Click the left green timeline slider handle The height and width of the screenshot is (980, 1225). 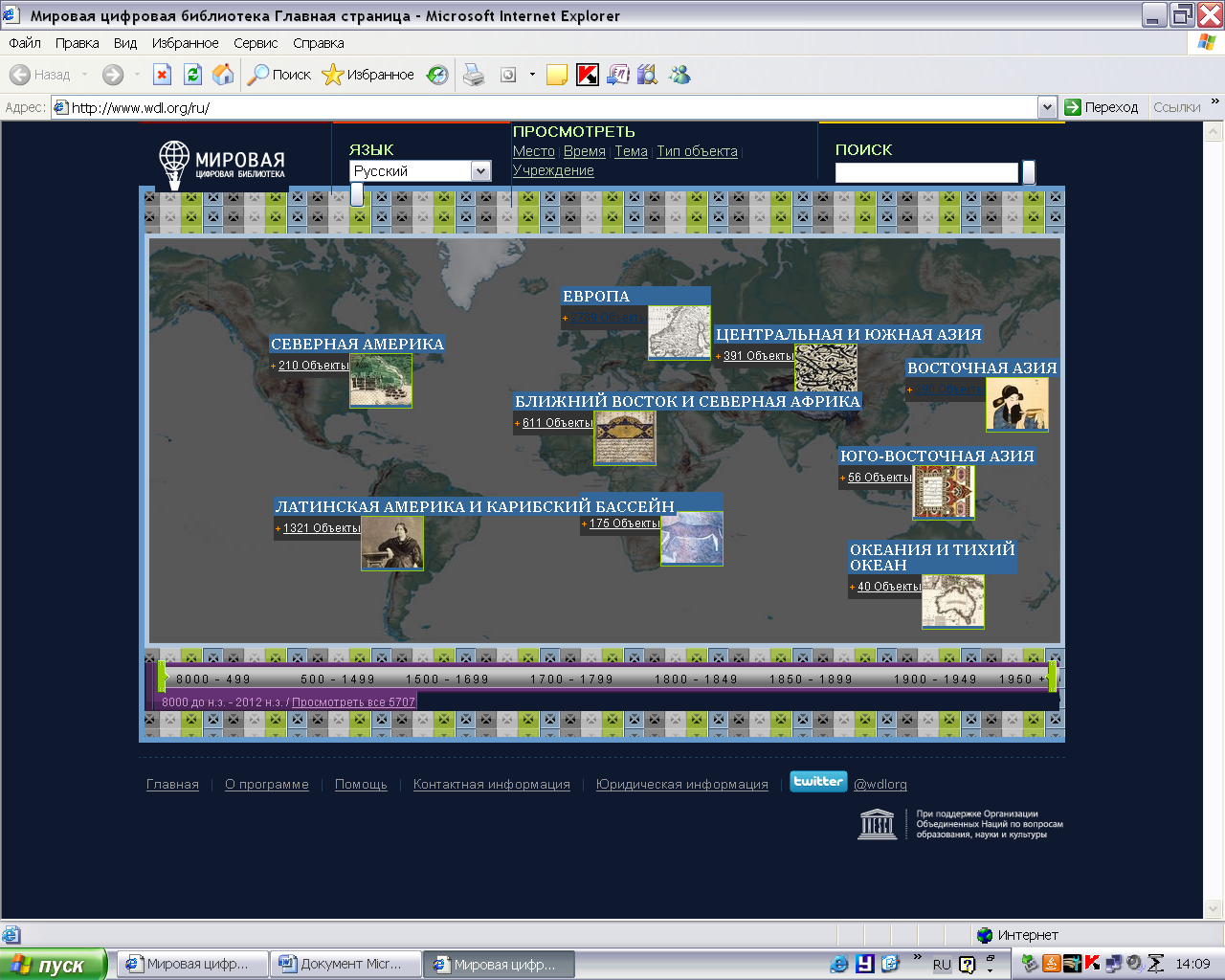coord(163,677)
